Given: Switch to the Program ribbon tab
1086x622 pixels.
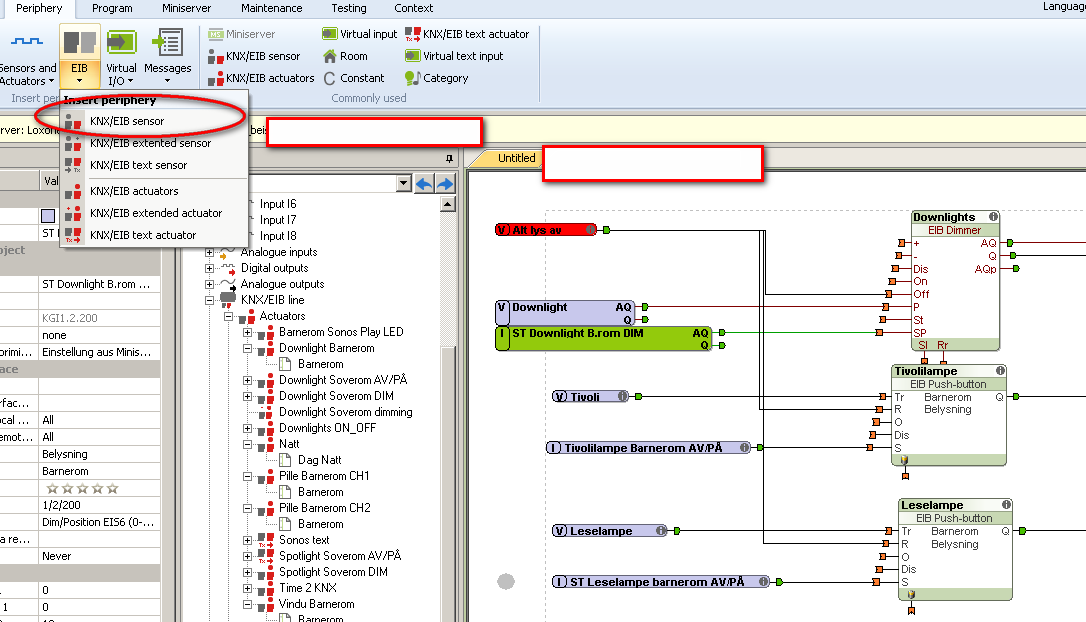Looking at the screenshot, I should click(112, 8).
